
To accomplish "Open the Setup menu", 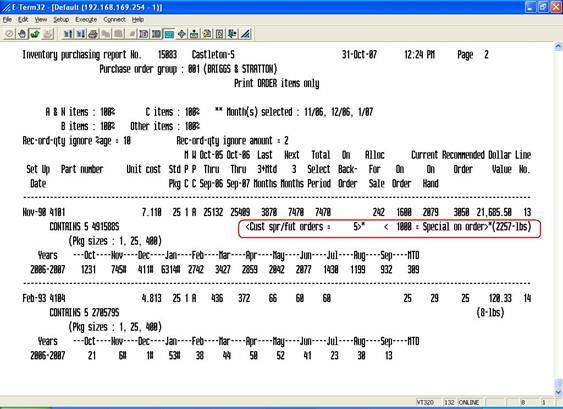I will [x=61, y=20].
